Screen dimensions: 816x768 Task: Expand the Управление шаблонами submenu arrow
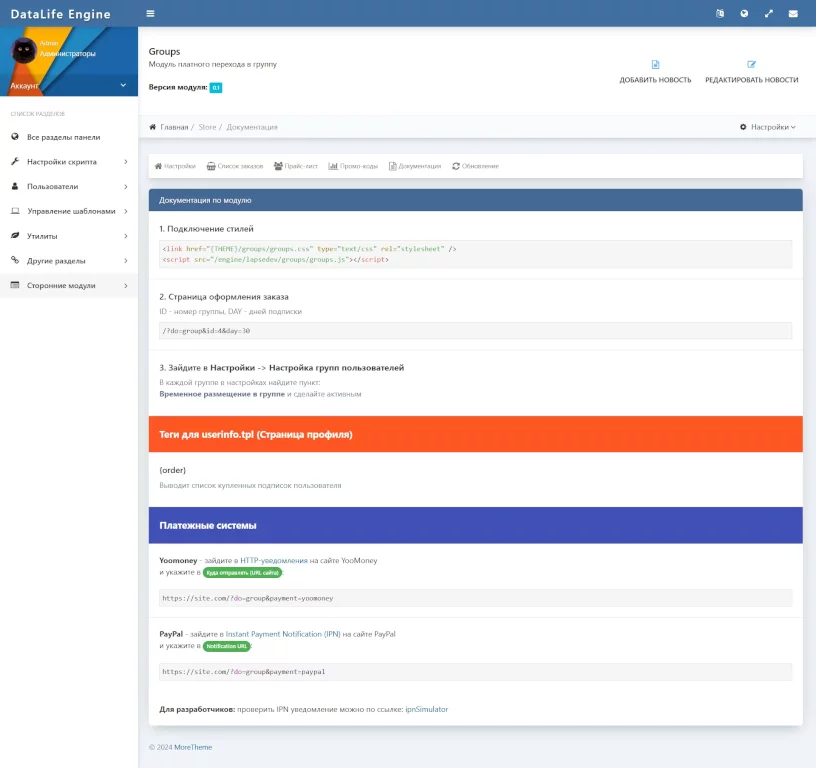click(x=126, y=211)
